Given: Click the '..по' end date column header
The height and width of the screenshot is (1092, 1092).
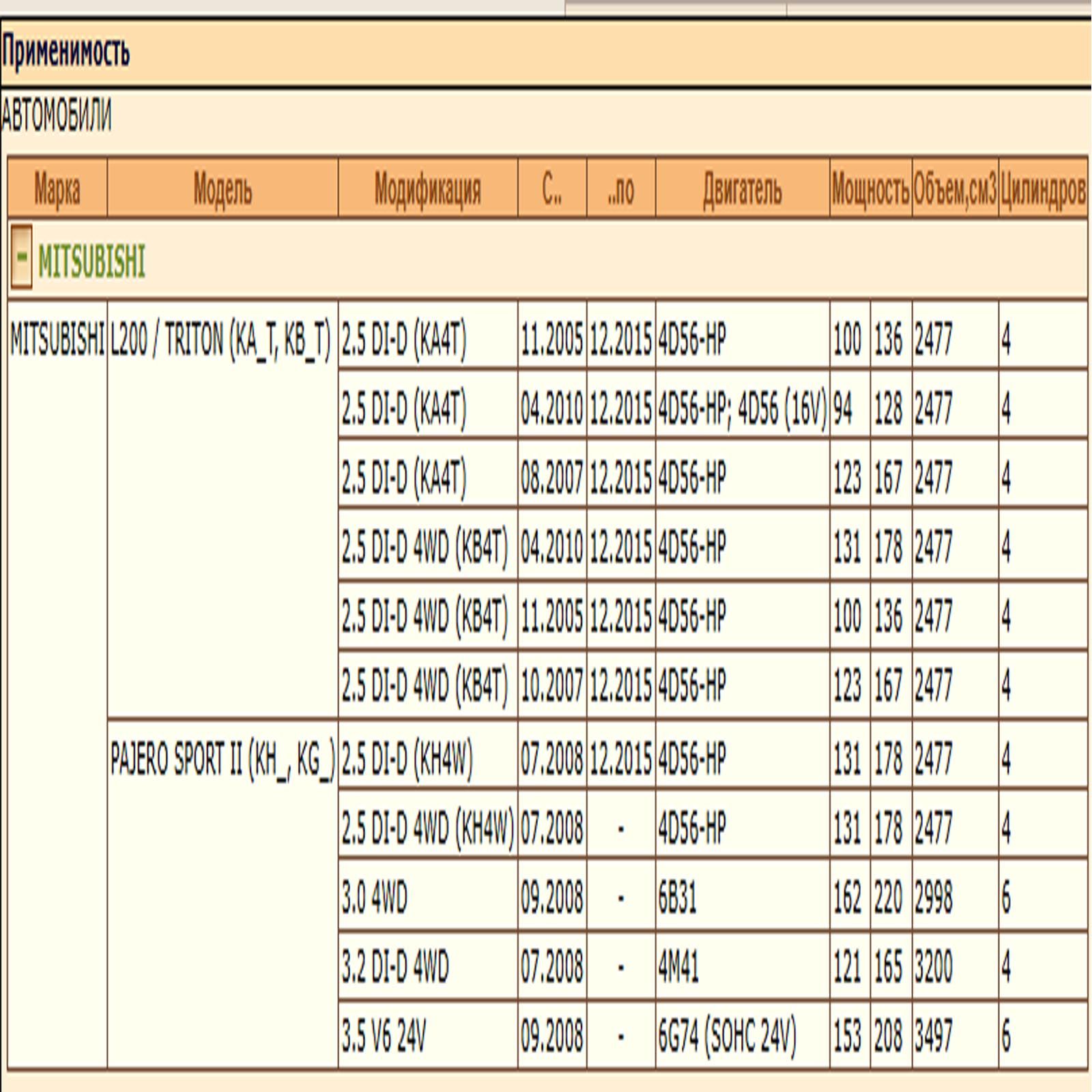Looking at the screenshot, I should click(620, 189).
